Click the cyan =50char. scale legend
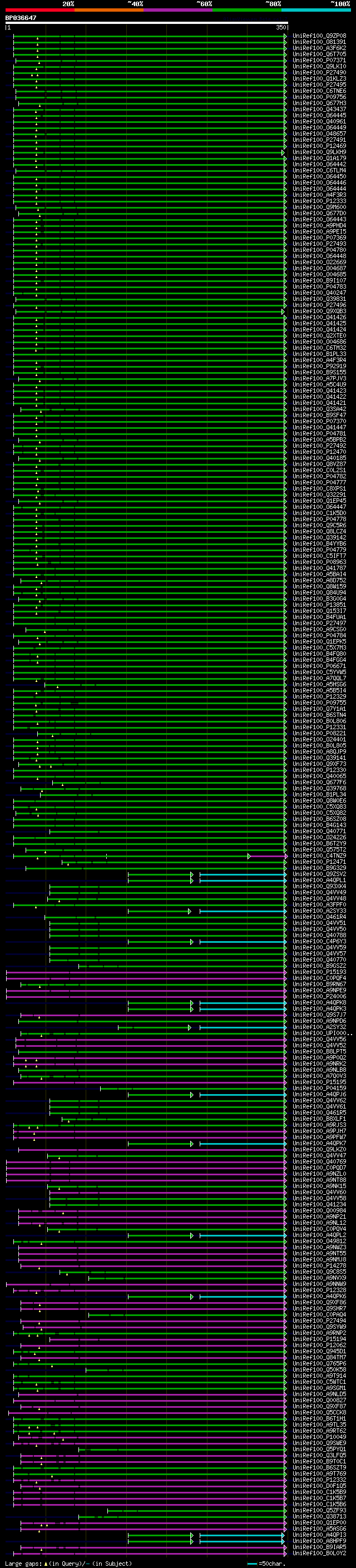 pos(266,1563)
